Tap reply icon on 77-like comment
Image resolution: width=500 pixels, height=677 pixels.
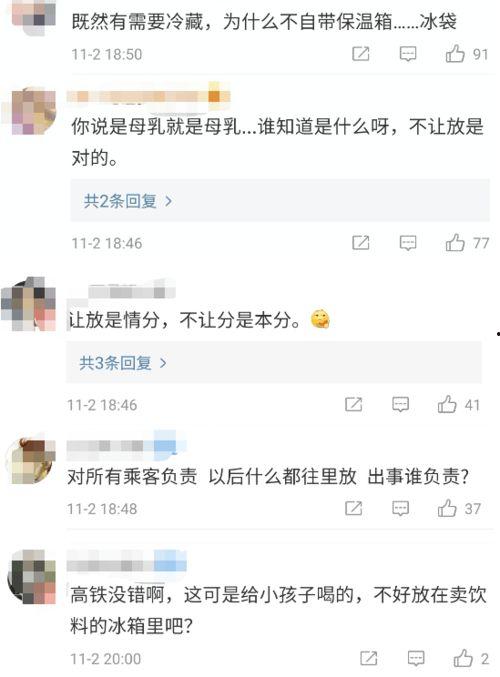408,243
